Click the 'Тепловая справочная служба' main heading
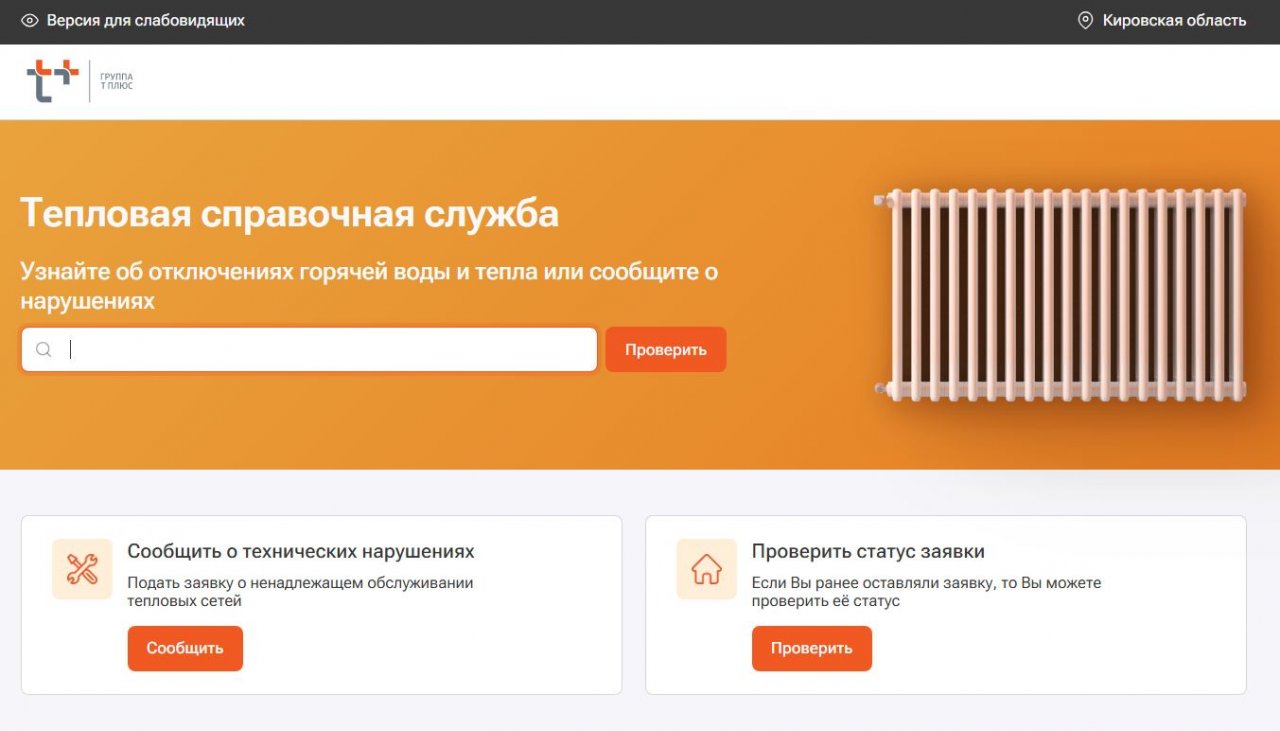Image resolution: width=1280 pixels, height=731 pixels. click(289, 214)
